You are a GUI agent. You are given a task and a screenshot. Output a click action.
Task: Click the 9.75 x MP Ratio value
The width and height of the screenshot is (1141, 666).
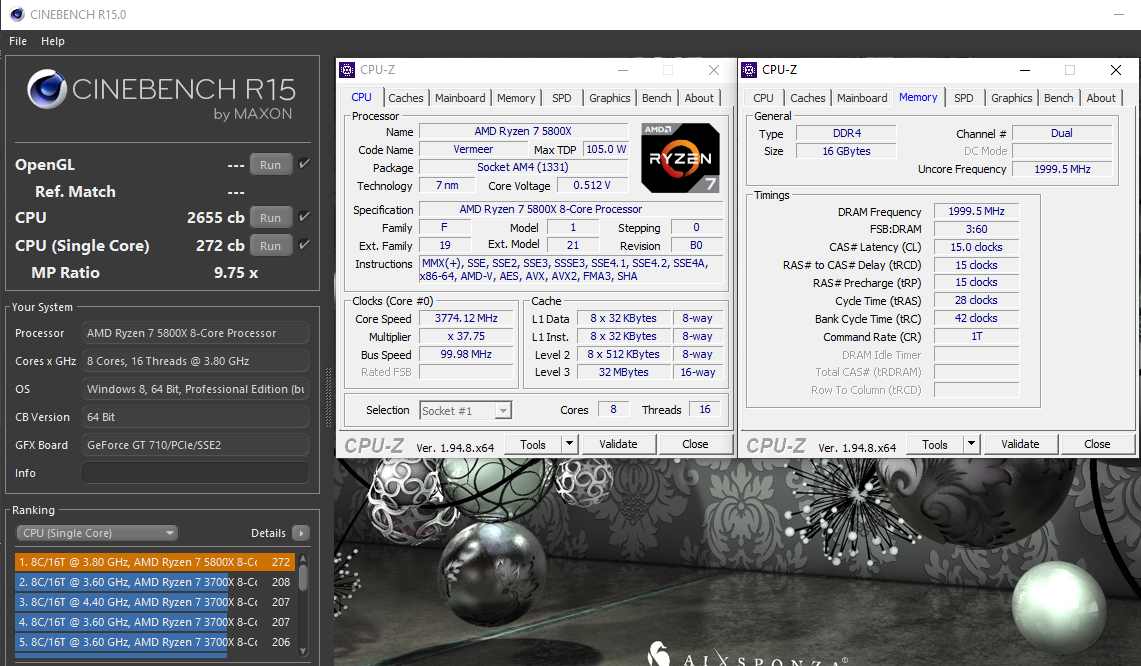[x=236, y=273]
